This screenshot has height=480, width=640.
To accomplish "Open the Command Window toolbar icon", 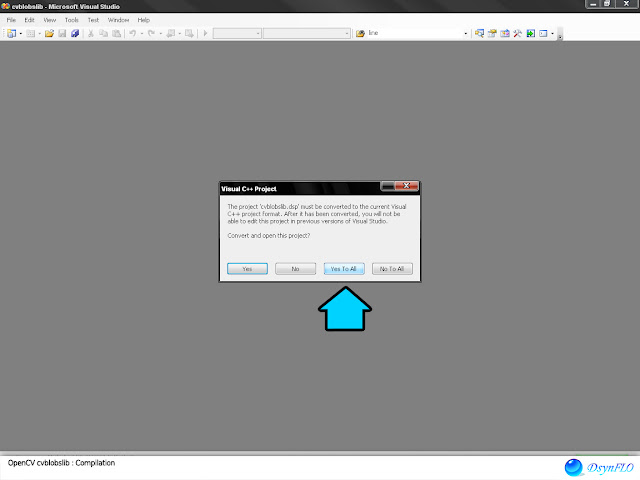I will tap(543, 33).
